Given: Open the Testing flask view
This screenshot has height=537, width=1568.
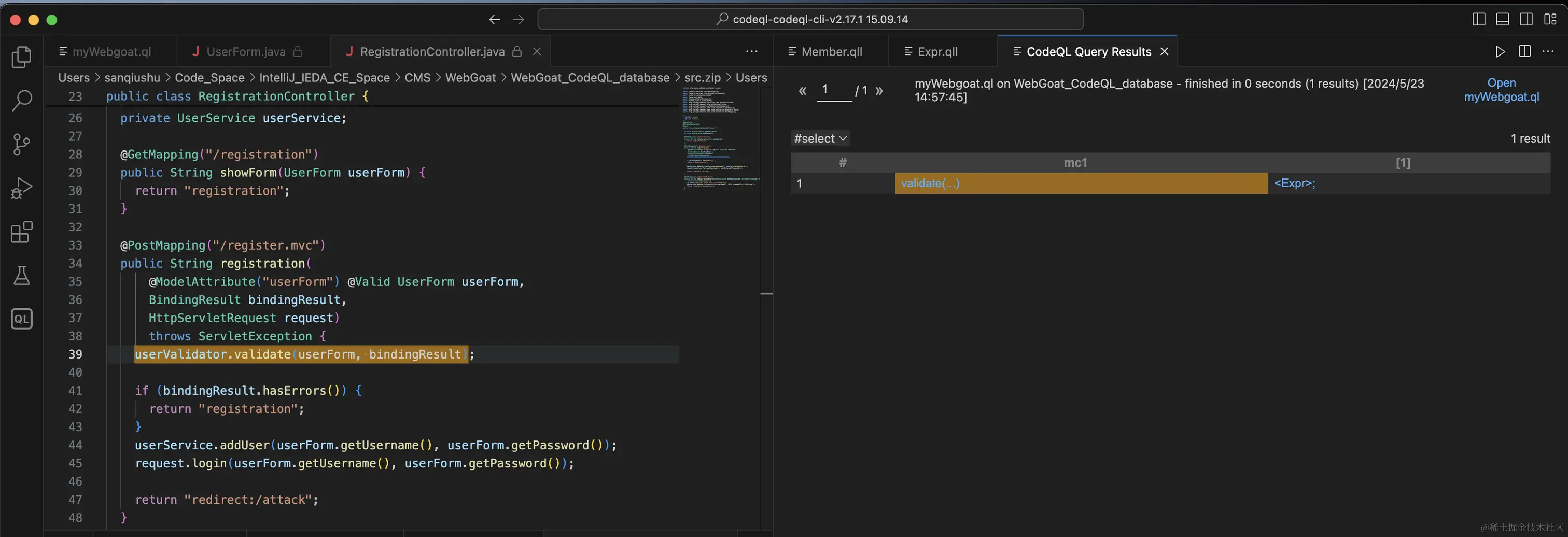Looking at the screenshot, I should click(x=22, y=275).
